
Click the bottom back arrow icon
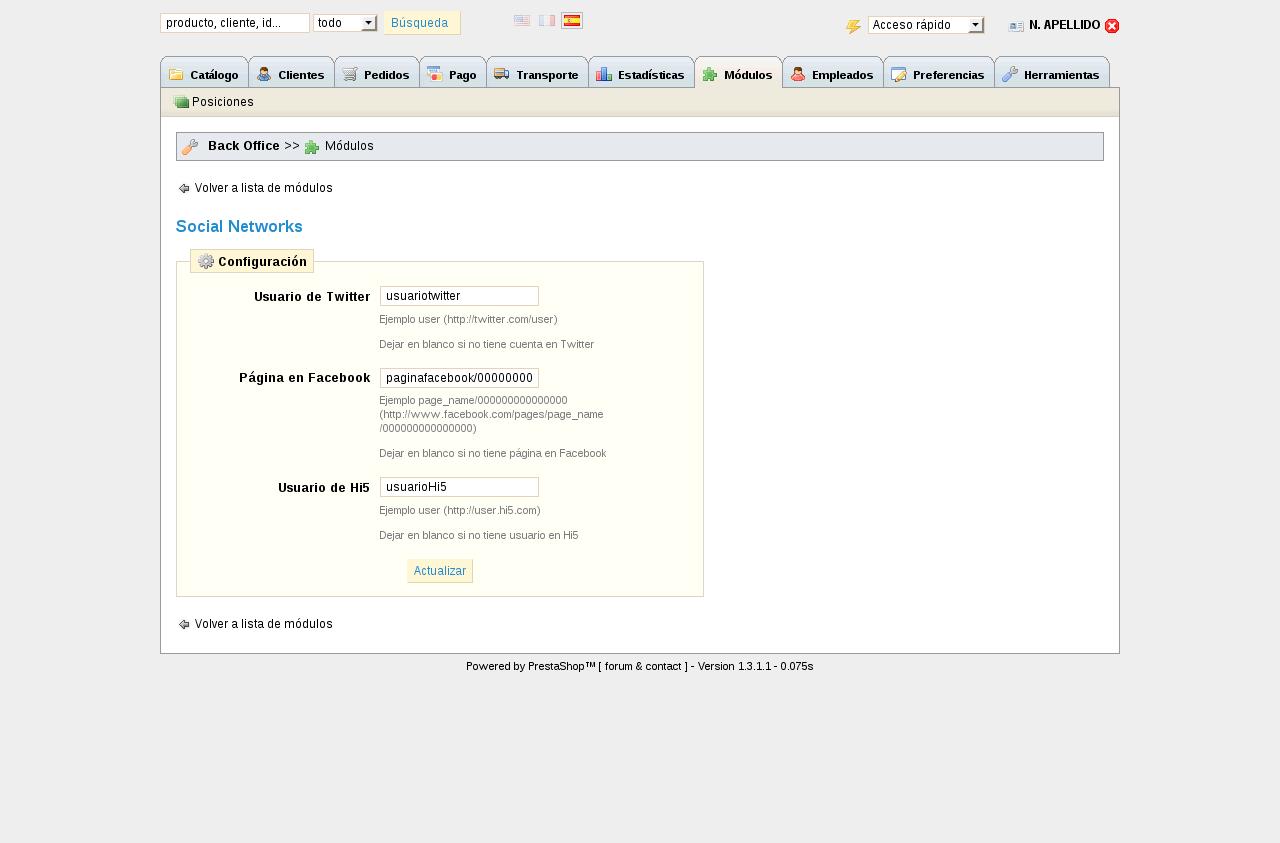(x=184, y=624)
